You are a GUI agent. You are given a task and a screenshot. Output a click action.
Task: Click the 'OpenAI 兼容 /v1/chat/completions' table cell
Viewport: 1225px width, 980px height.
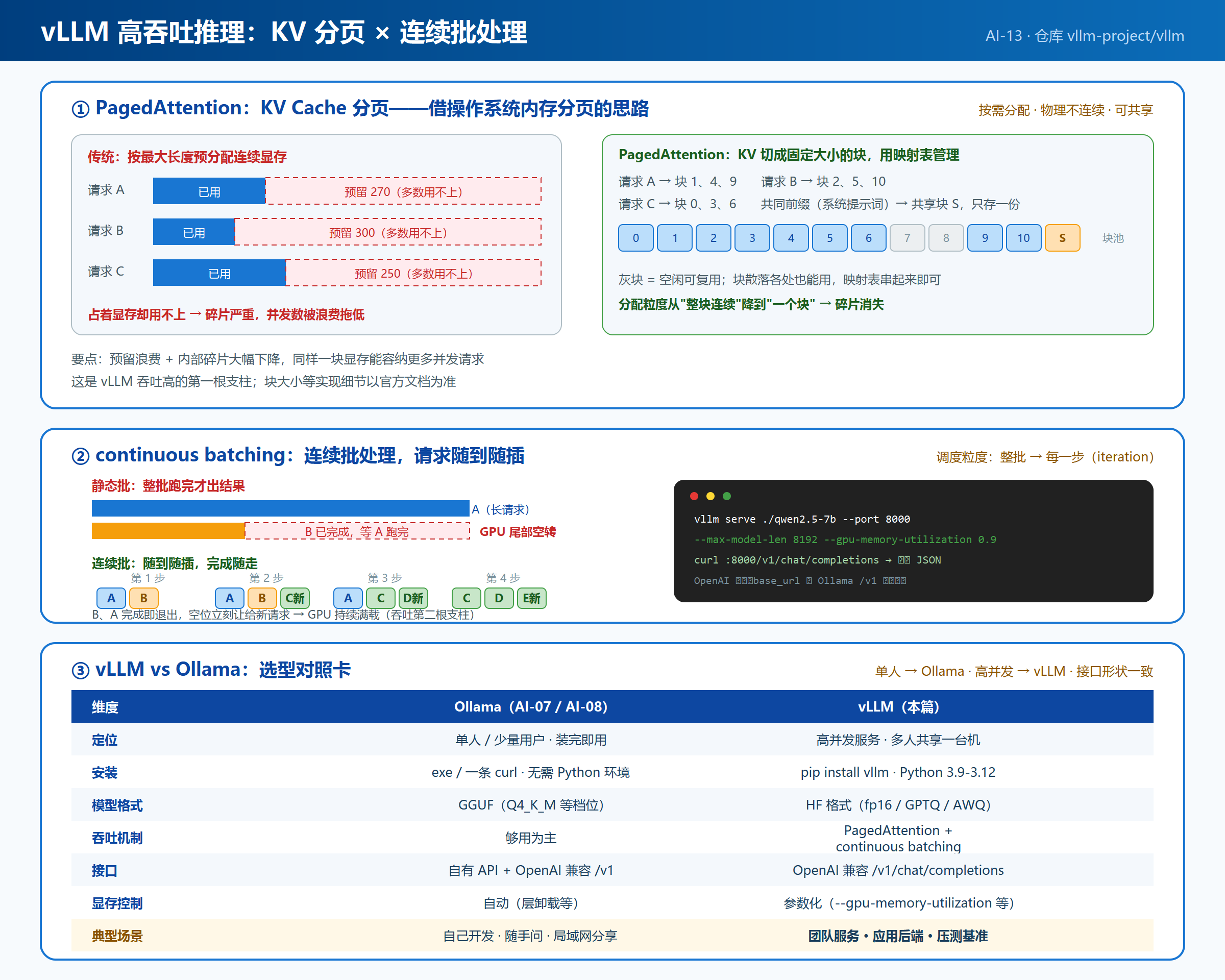tap(898, 870)
